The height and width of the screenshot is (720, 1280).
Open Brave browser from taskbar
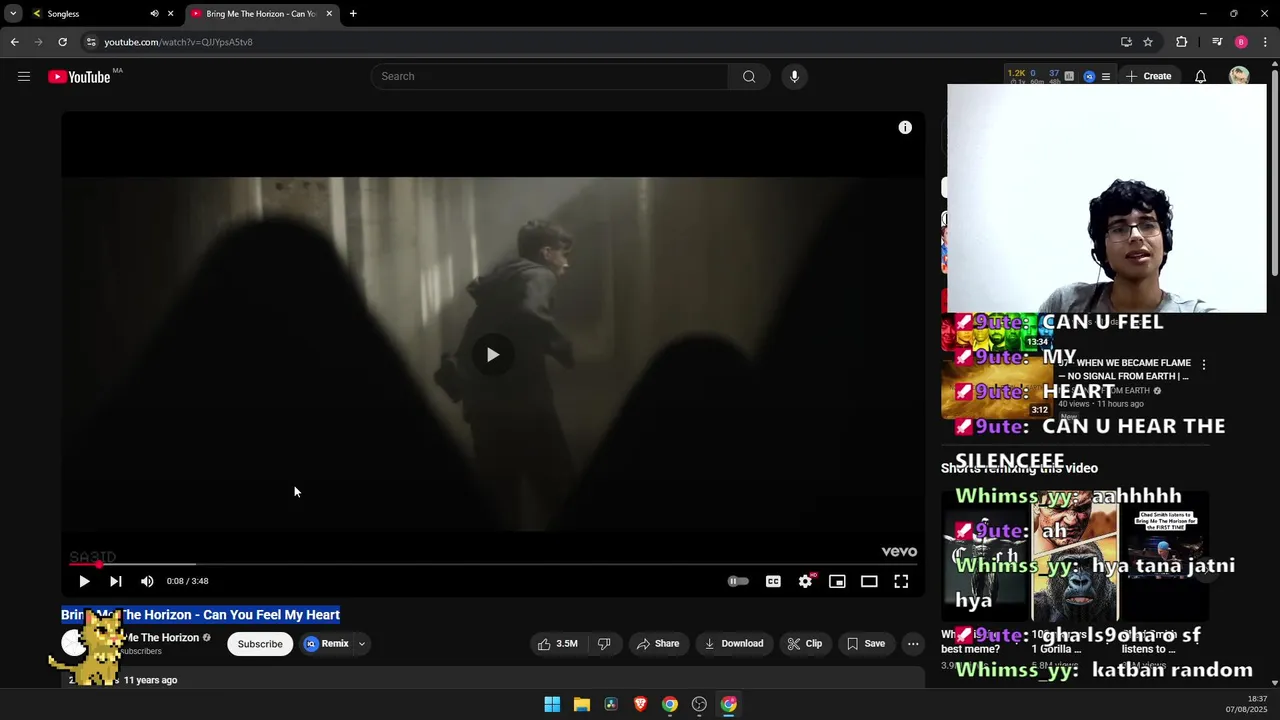640,704
